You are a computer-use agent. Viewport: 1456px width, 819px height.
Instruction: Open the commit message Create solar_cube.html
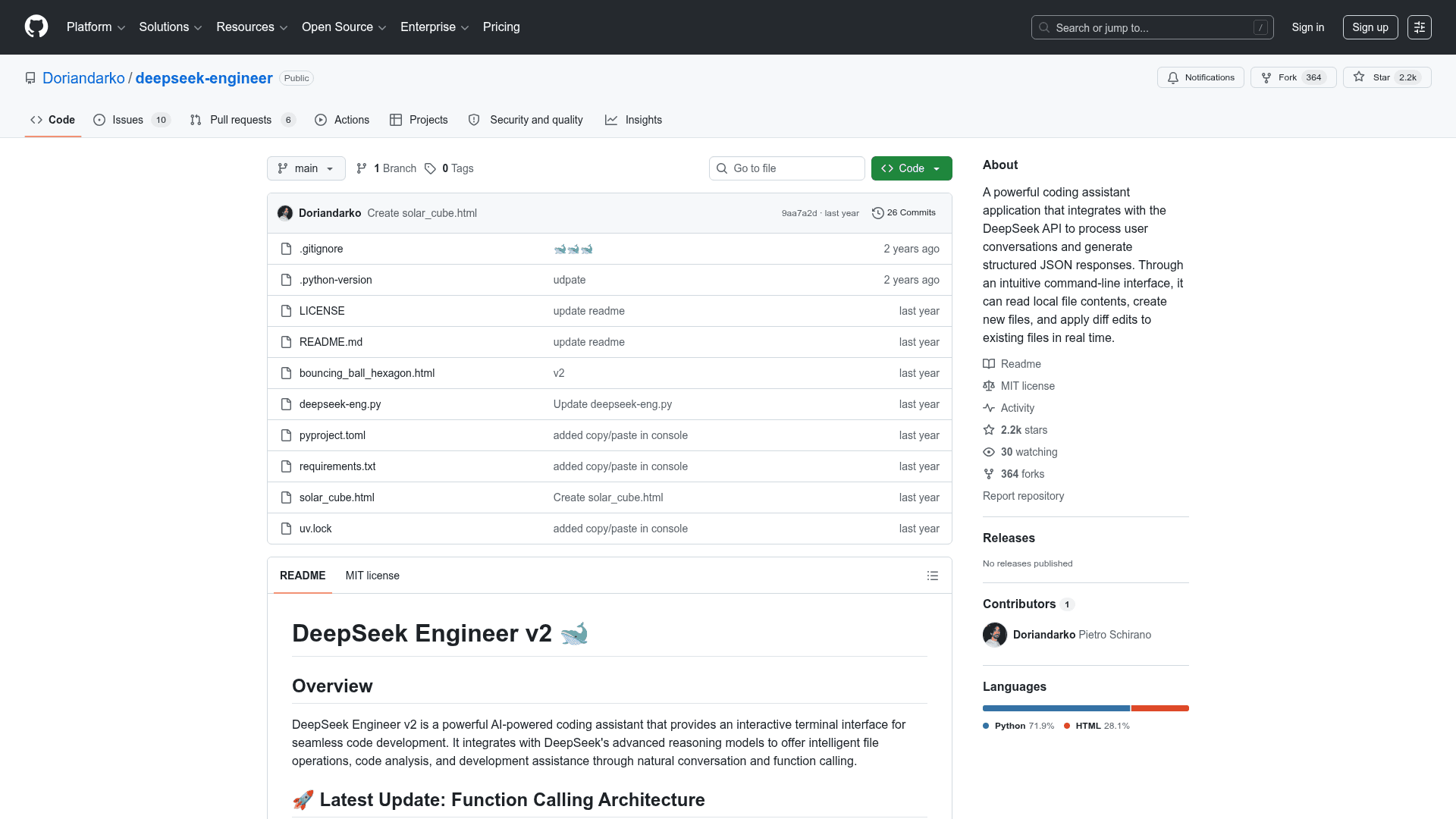point(422,213)
